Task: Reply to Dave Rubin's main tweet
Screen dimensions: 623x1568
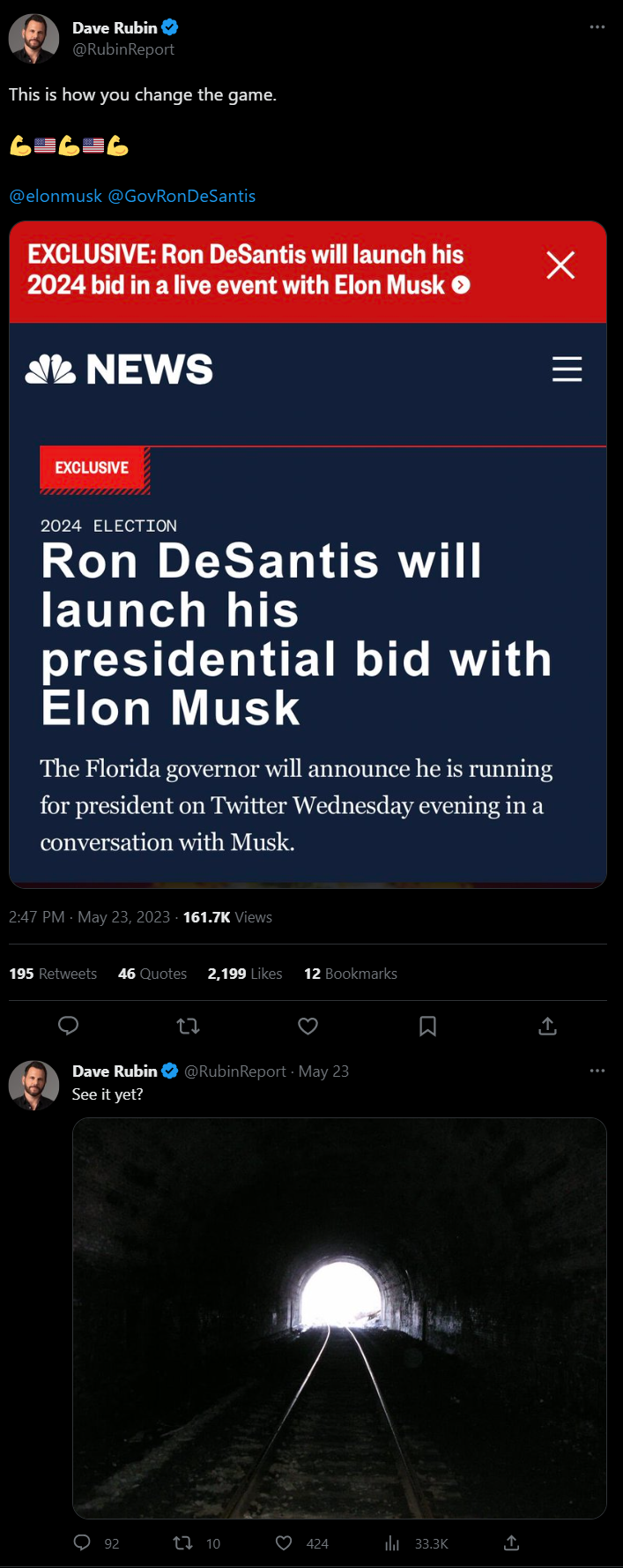Action: pos(69,1026)
